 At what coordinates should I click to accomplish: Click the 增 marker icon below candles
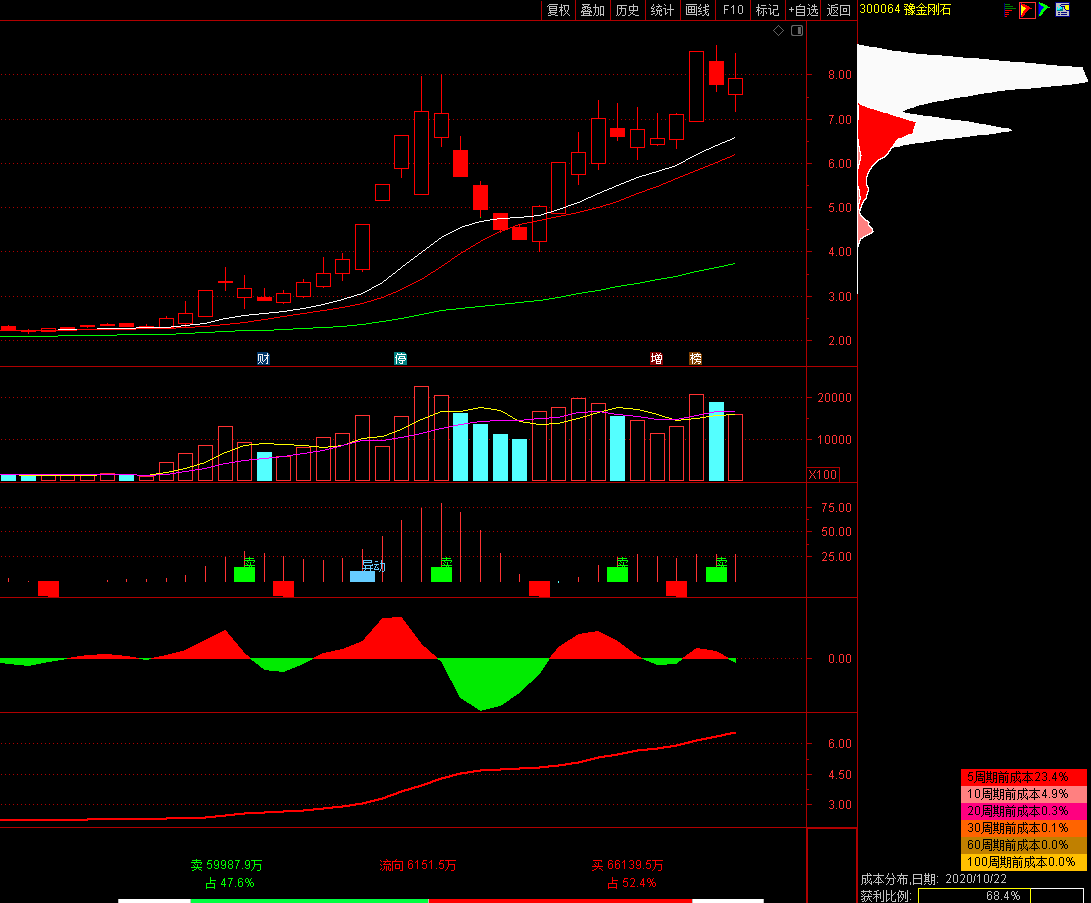click(657, 359)
